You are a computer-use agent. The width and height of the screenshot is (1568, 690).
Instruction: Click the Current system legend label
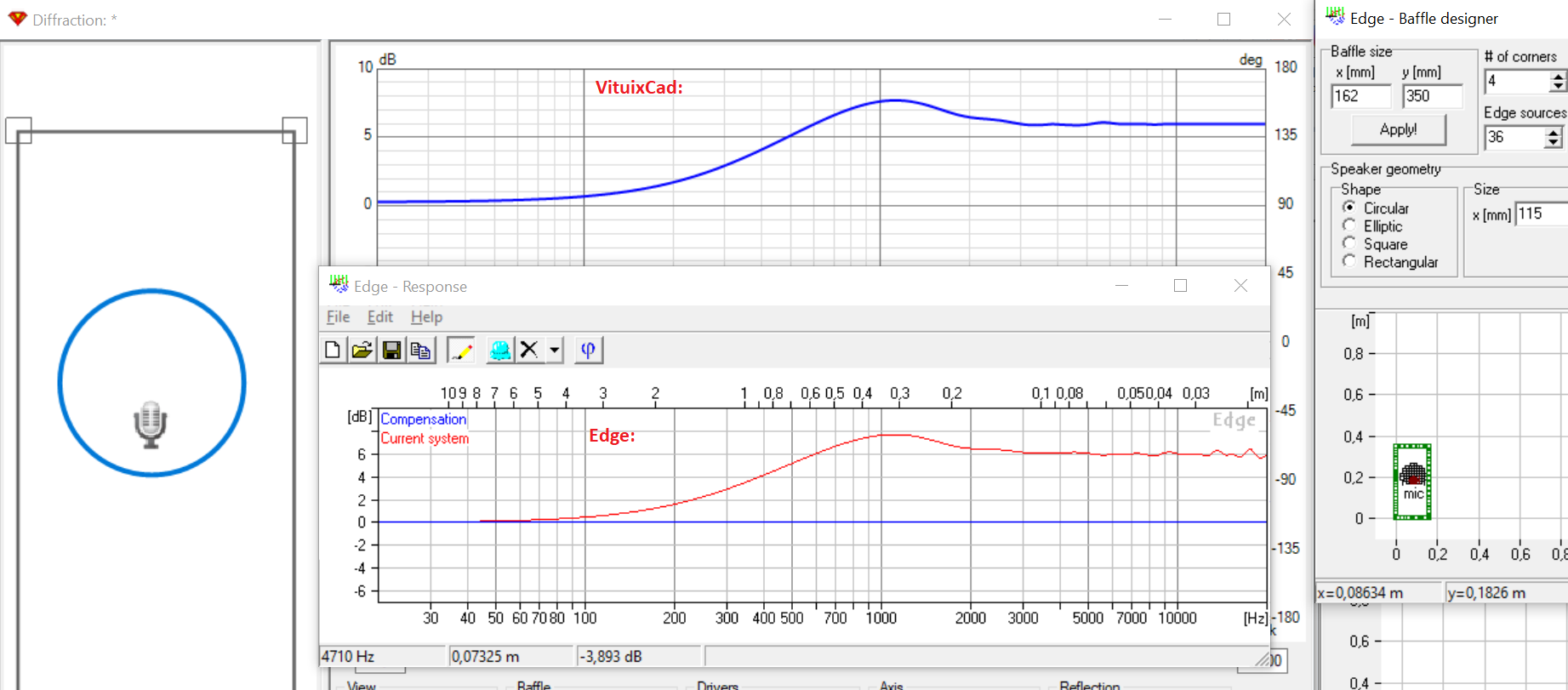tap(425, 438)
